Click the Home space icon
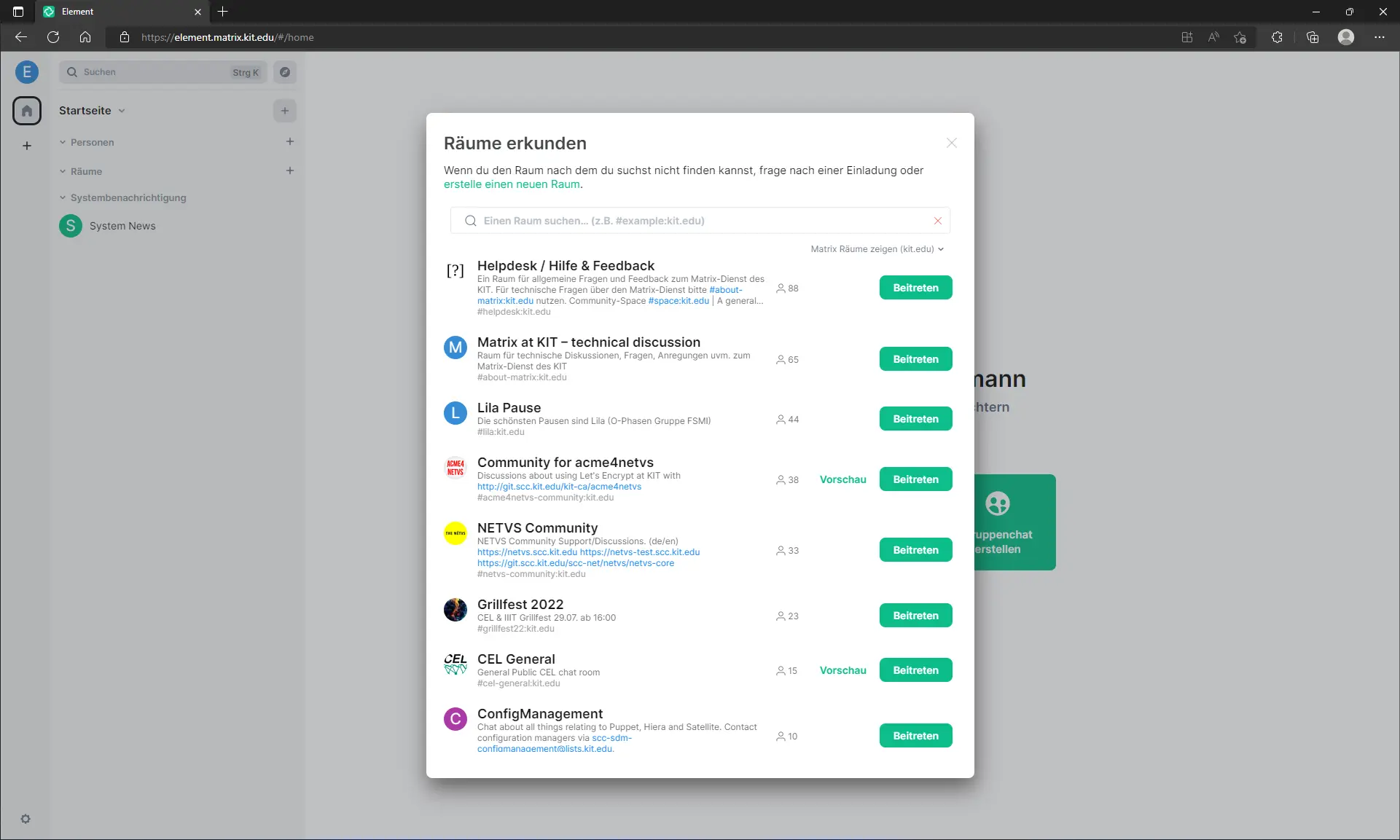The image size is (1400, 840). click(27, 111)
